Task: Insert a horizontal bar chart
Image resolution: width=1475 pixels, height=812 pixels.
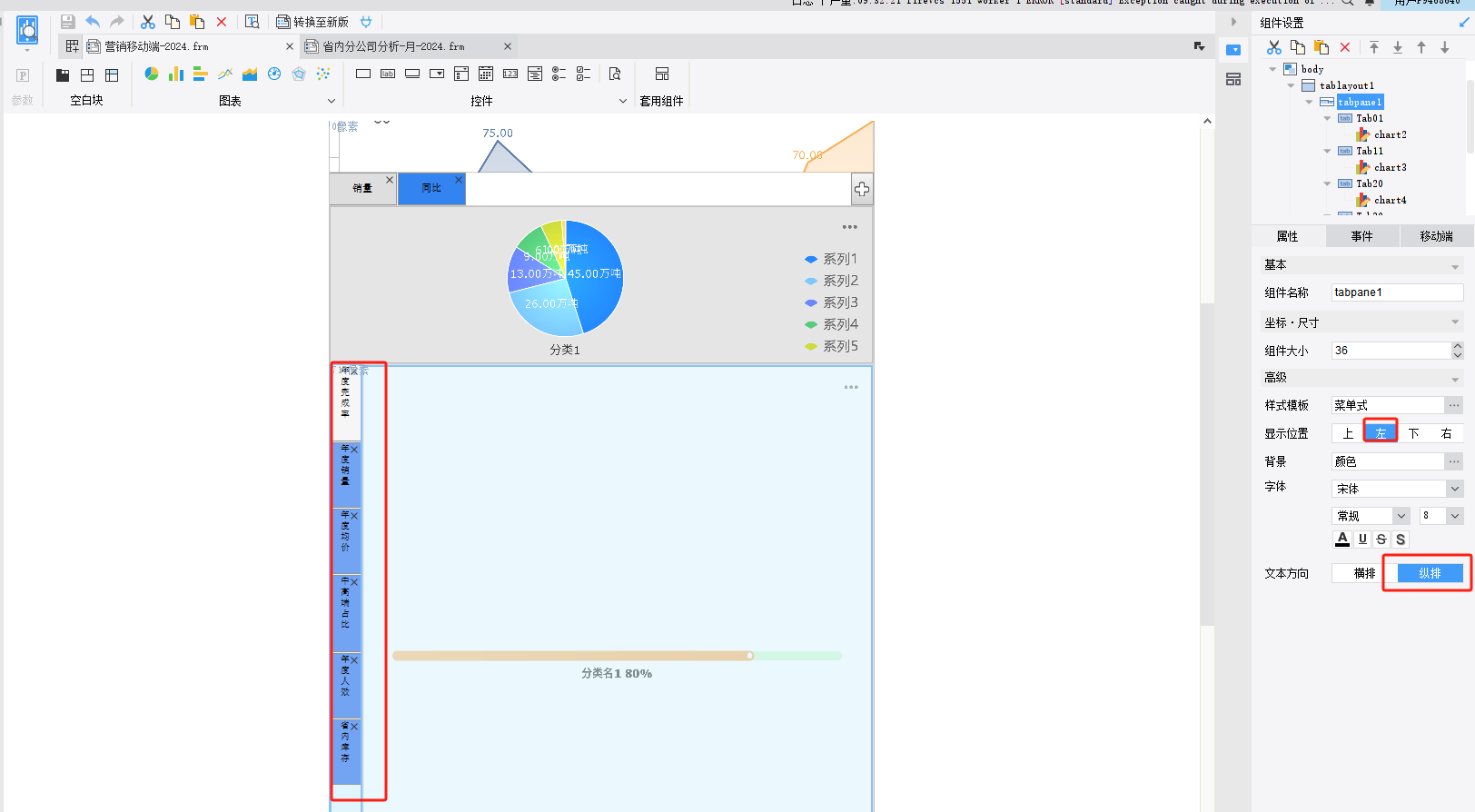Action: point(200,74)
